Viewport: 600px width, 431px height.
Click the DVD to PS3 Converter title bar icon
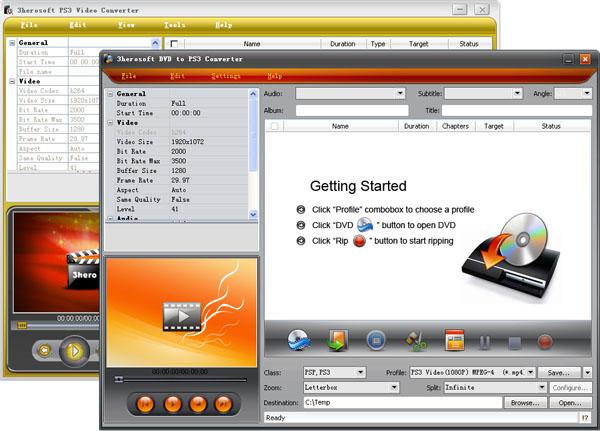click(108, 59)
